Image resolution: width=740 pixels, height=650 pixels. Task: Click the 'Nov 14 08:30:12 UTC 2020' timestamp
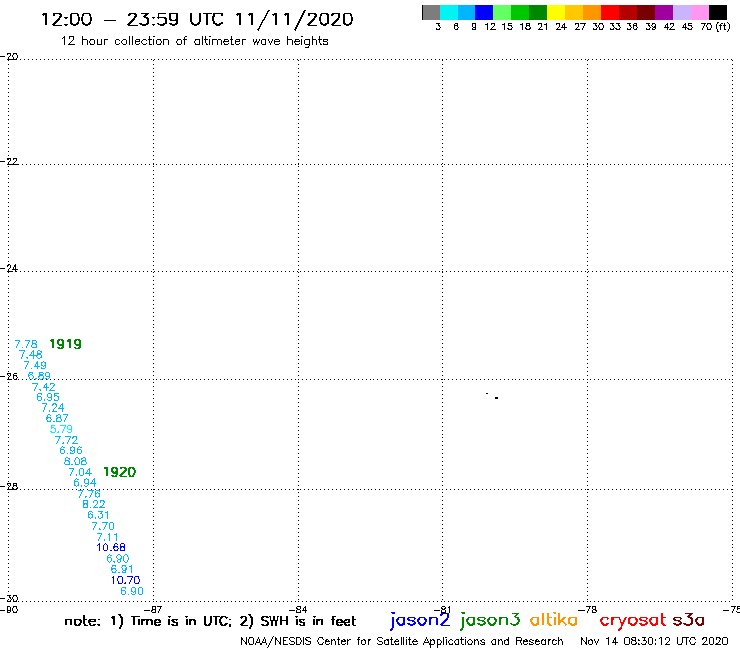coord(654,641)
